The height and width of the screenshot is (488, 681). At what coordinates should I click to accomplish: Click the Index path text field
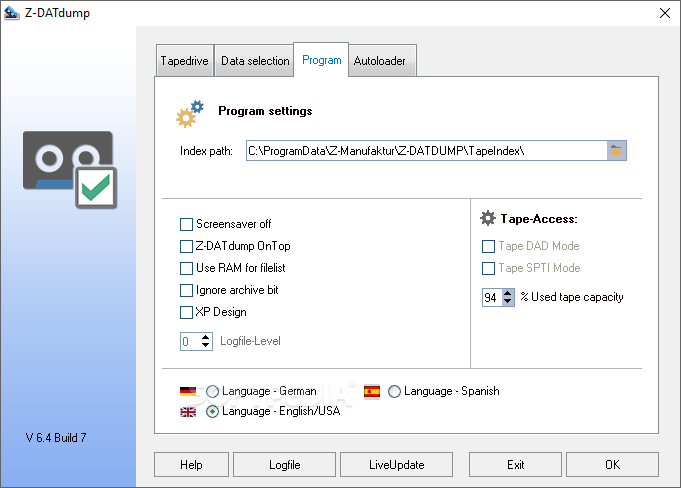click(x=426, y=151)
